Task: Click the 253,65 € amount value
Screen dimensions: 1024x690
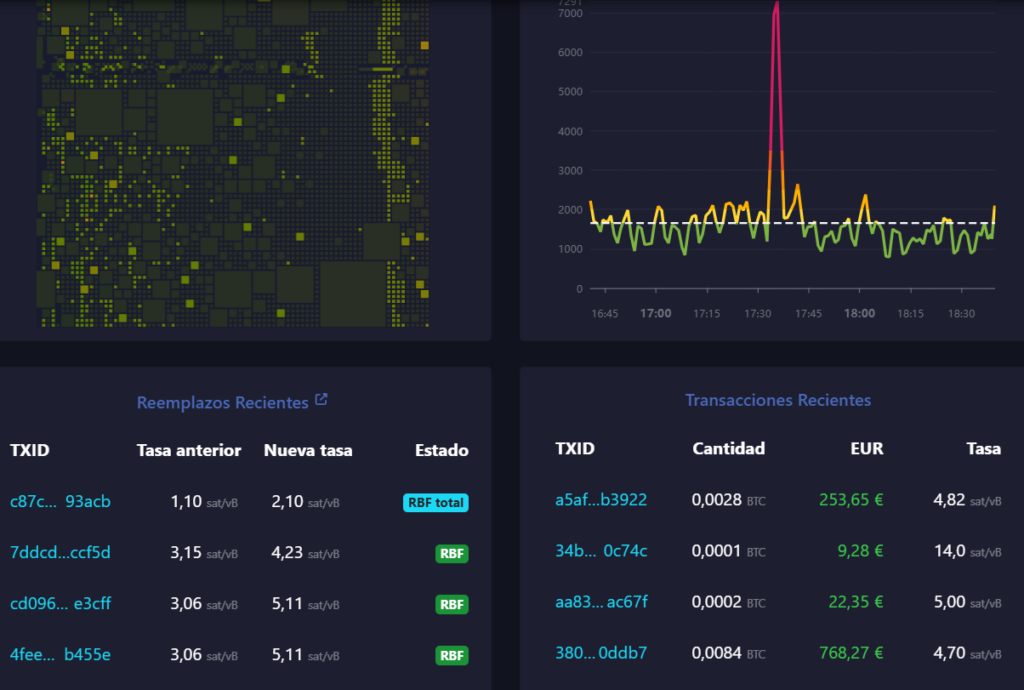Action: (x=851, y=500)
